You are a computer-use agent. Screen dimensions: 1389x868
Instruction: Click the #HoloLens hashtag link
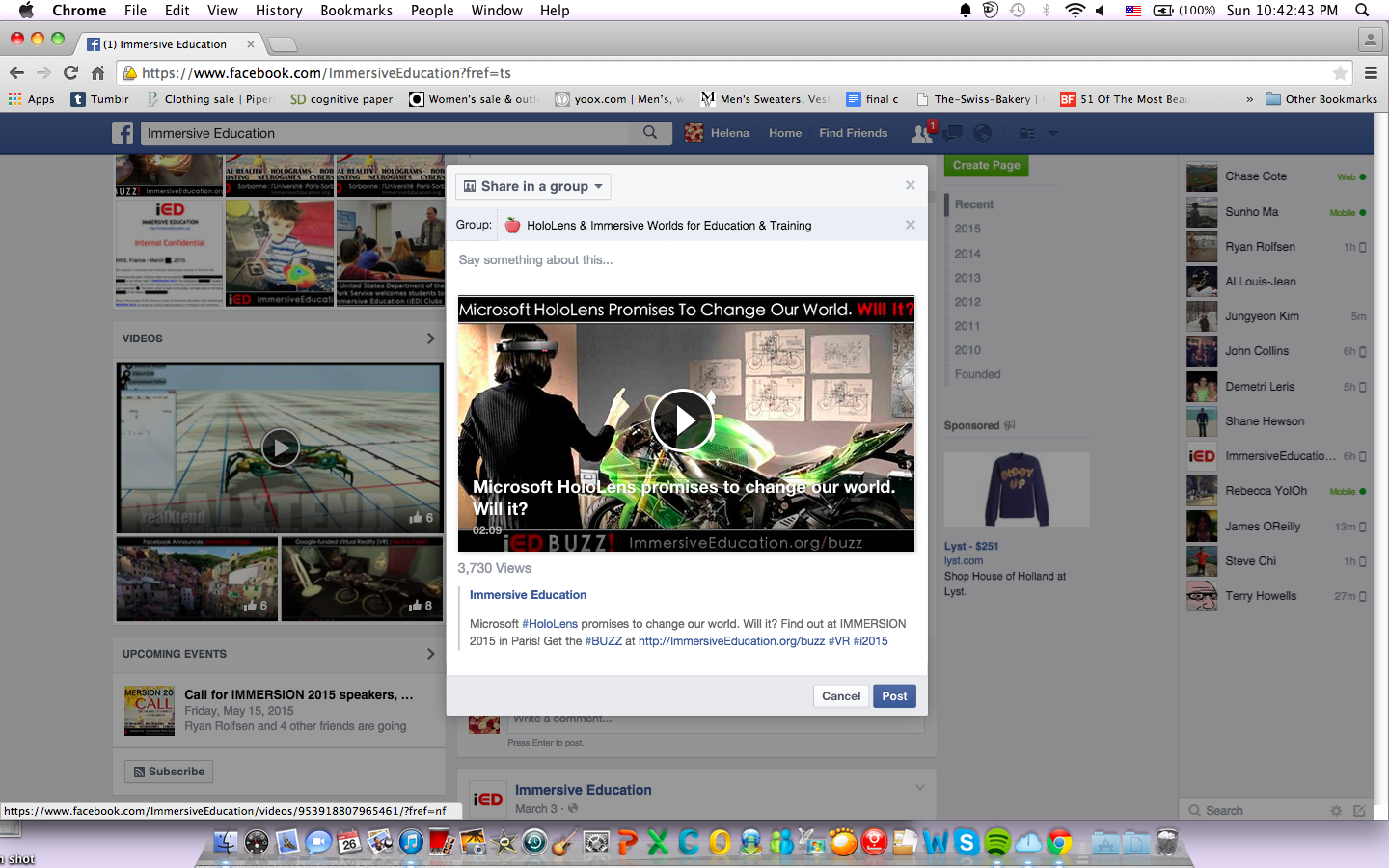click(x=550, y=624)
